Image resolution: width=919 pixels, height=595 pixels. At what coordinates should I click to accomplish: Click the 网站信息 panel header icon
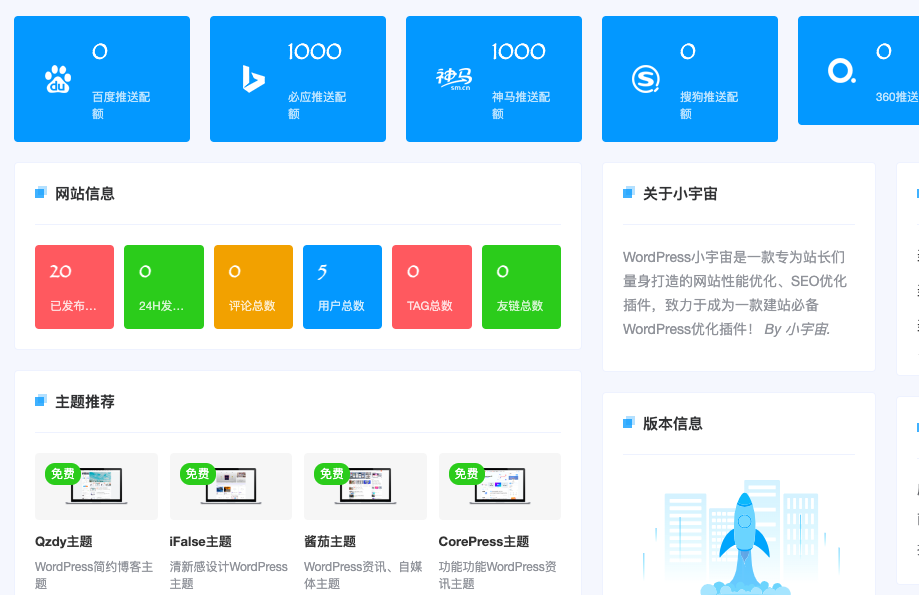40,192
